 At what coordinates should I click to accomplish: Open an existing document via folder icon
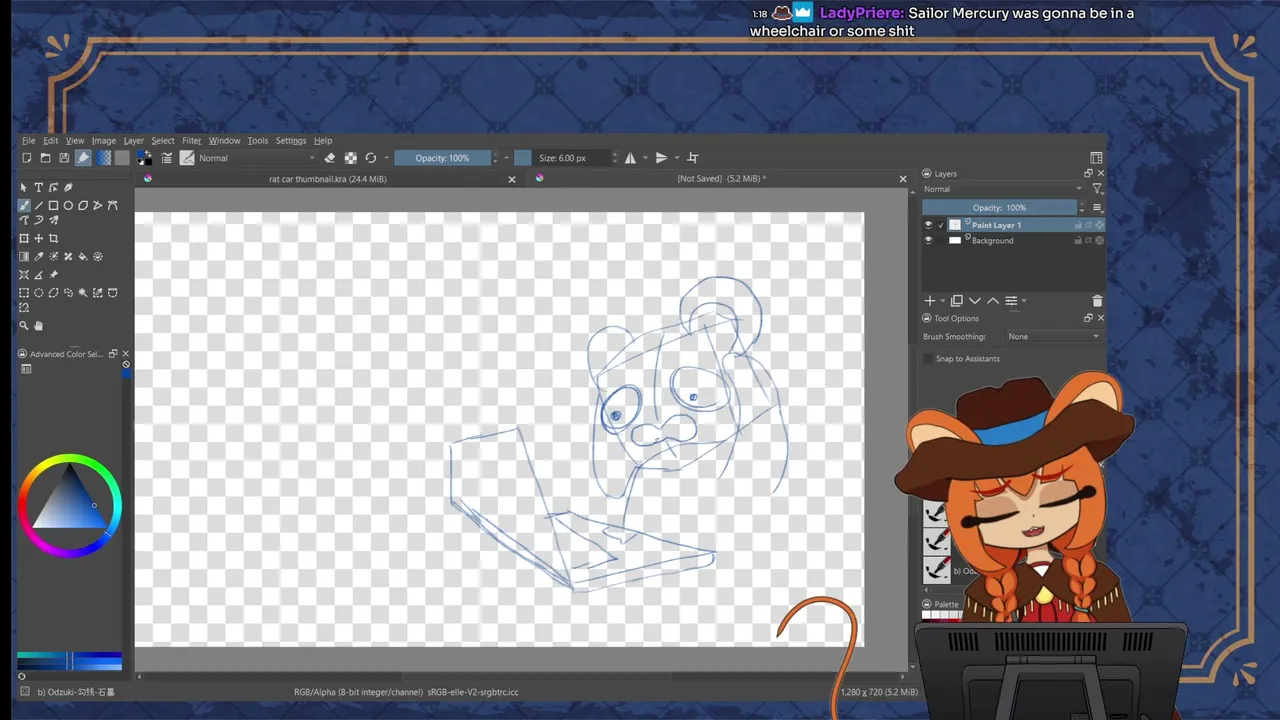[45, 158]
